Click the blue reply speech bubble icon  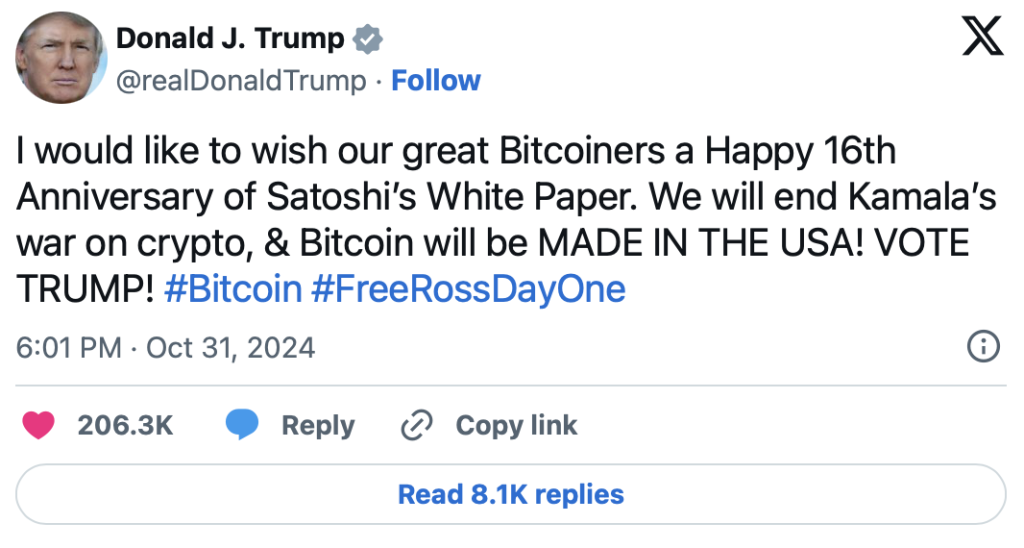point(241,425)
